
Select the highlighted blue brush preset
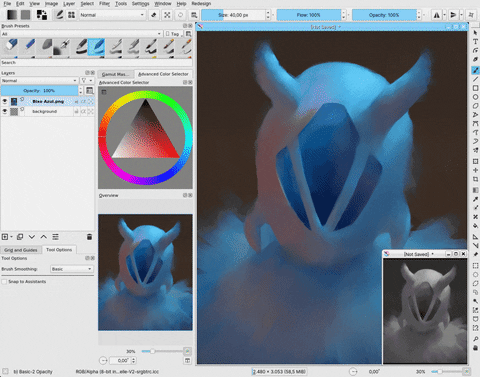pyautogui.click(x=97, y=46)
